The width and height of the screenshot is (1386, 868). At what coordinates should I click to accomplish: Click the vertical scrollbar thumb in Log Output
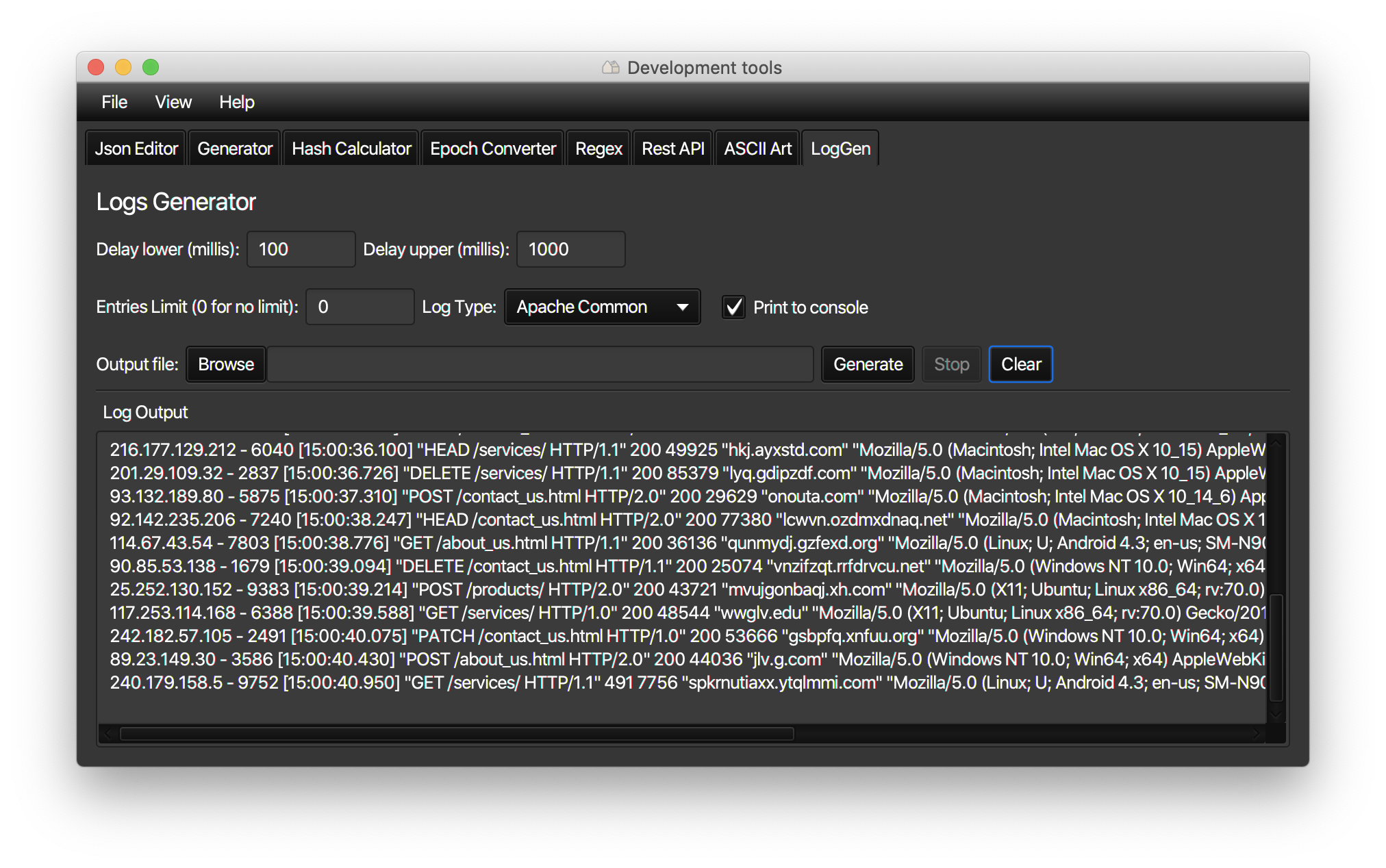coord(1276,647)
